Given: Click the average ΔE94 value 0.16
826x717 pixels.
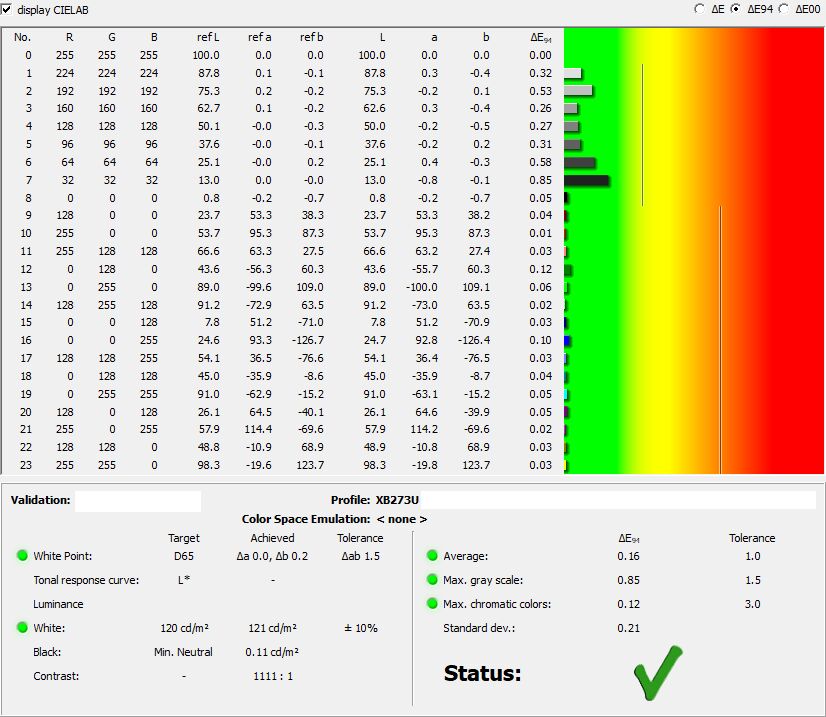Looking at the screenshot, I should pos(628,556).
